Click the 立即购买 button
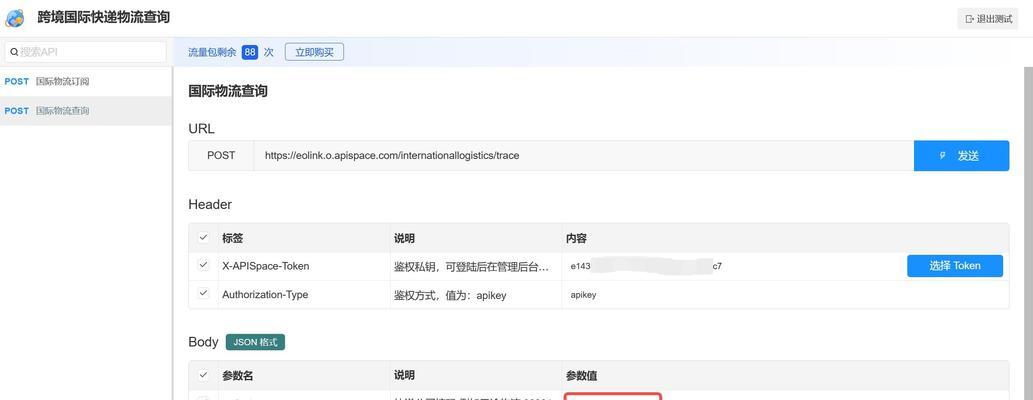 coord(314,52)
